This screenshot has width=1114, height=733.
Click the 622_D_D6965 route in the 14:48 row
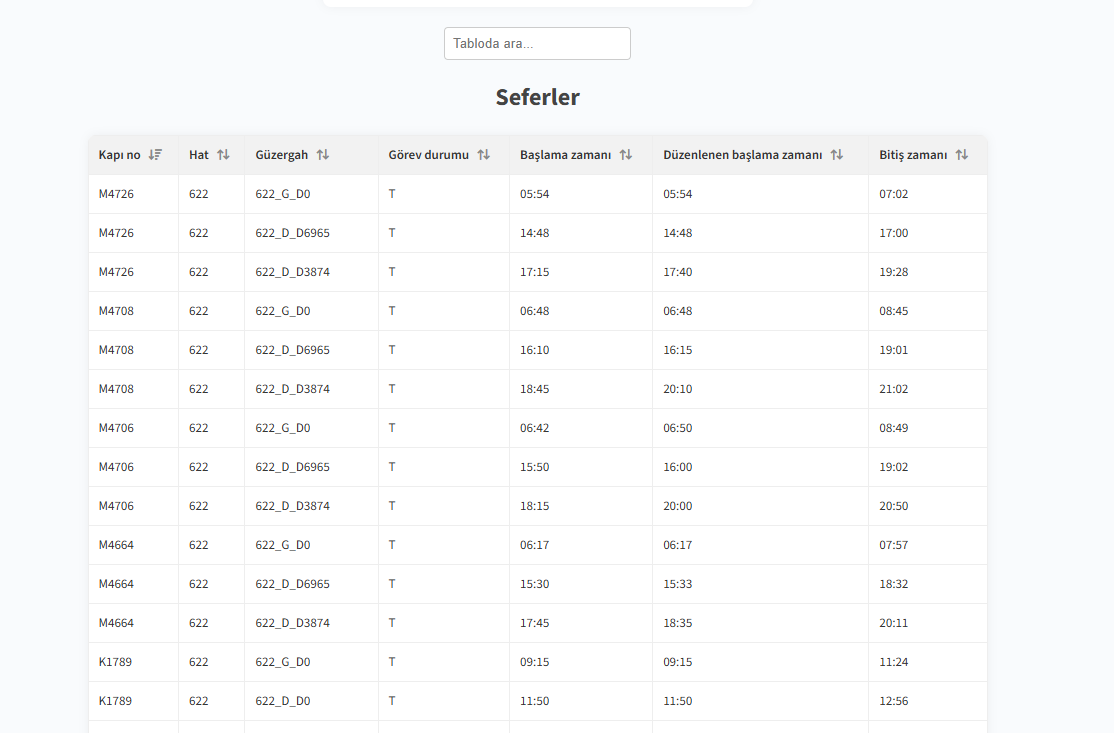click(x=292, y=233)
